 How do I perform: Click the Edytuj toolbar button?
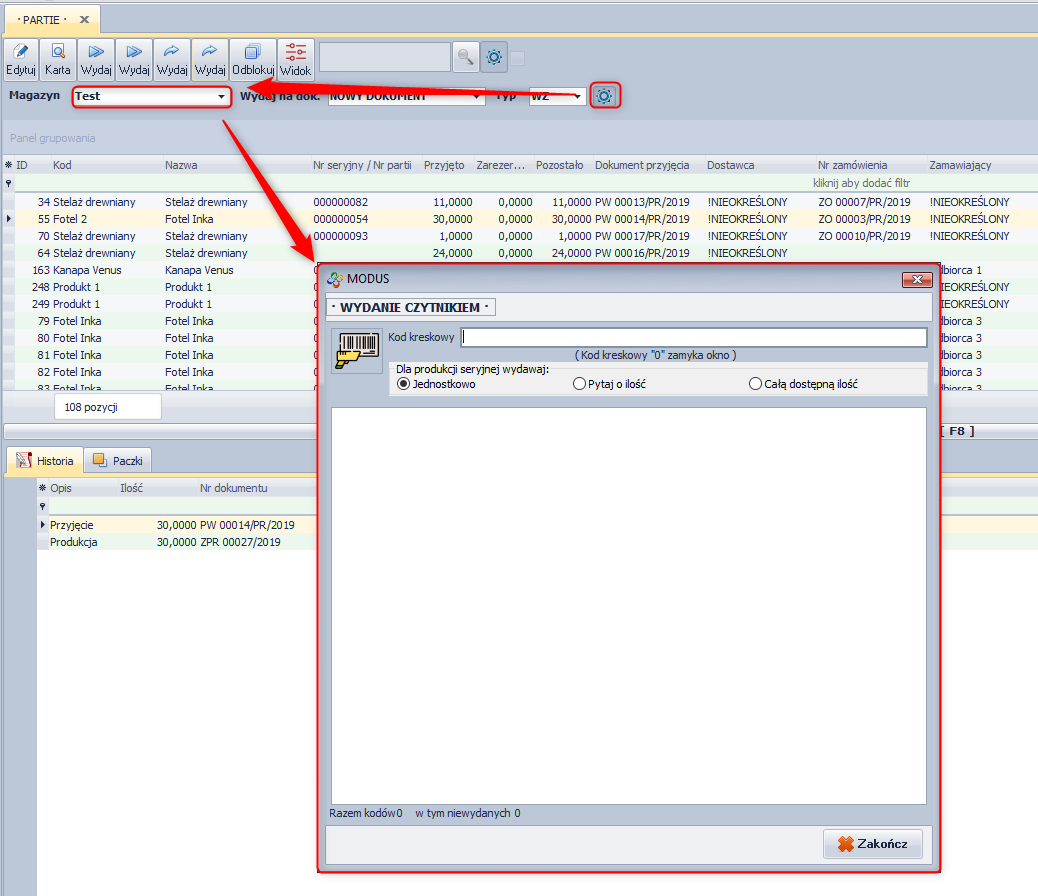pos(21,59)
